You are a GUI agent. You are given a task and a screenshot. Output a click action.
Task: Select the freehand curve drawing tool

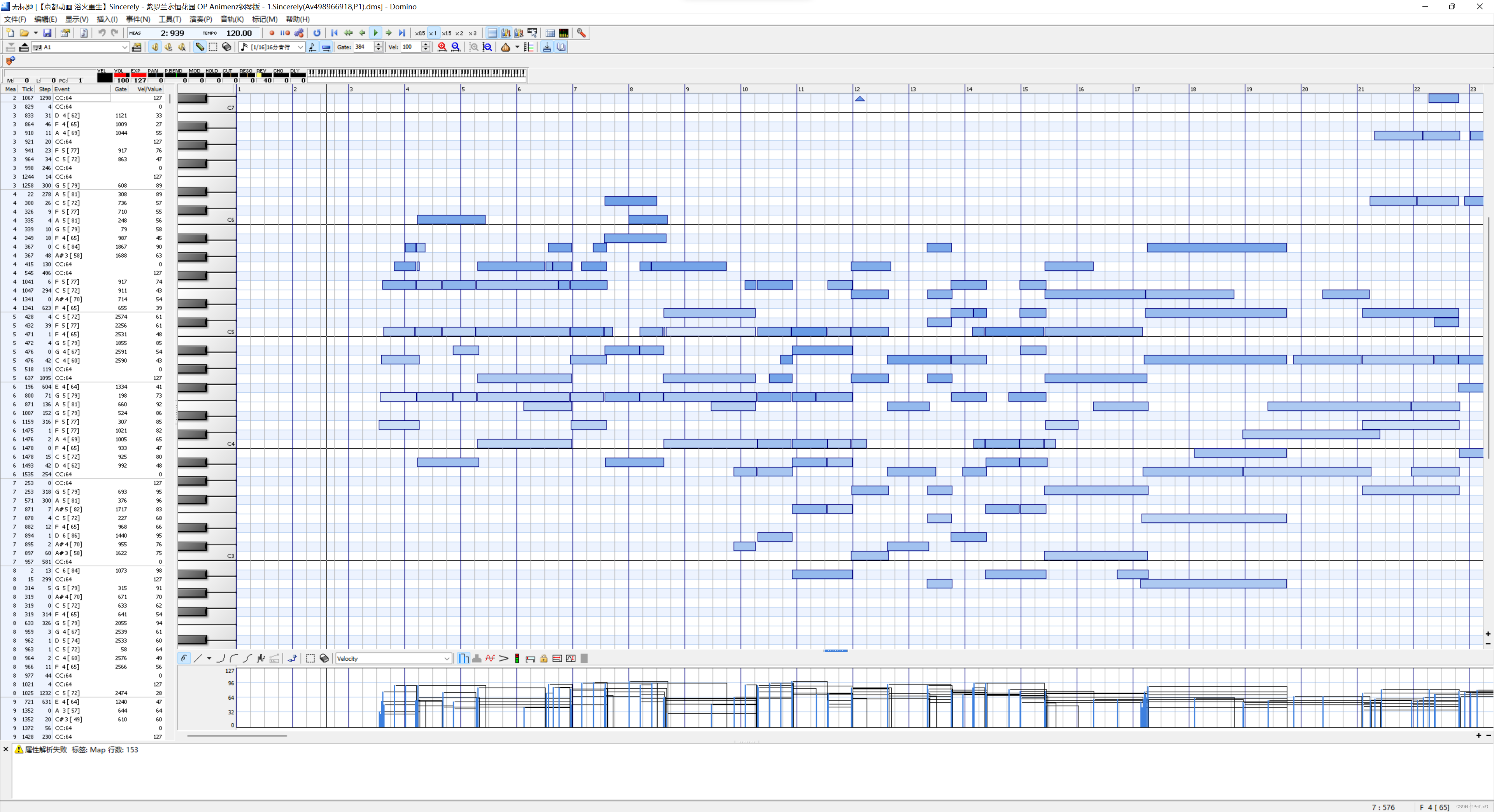pos(184,658)
